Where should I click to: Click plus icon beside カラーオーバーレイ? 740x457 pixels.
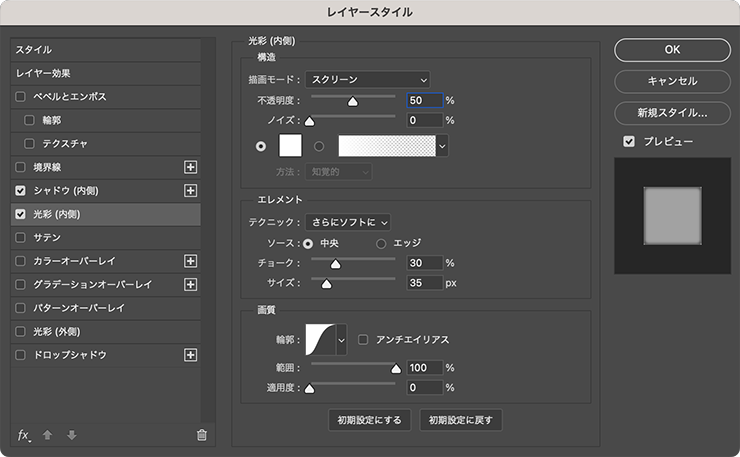tap(191, 261)
